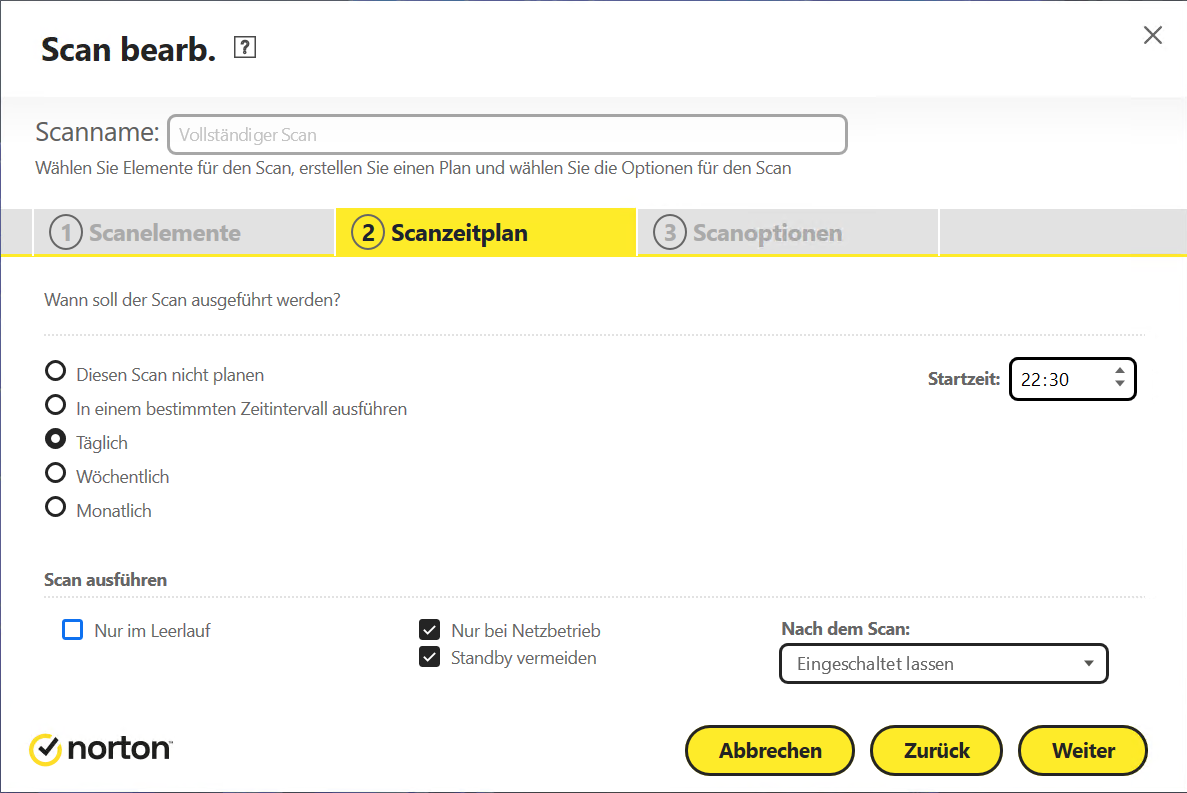
Task: Choose 'In einem bestimmten Zeitintervall ausführen'
Action: click(55, 405)
